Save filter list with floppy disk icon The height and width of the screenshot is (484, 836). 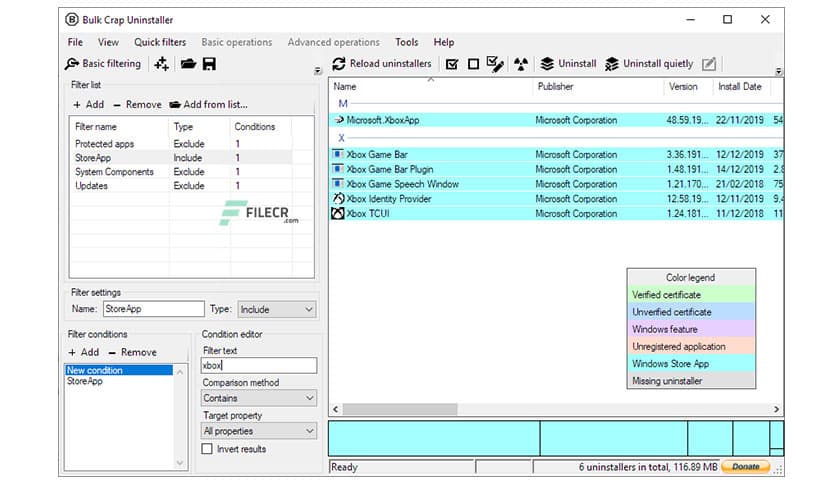(x=209, y=64)
